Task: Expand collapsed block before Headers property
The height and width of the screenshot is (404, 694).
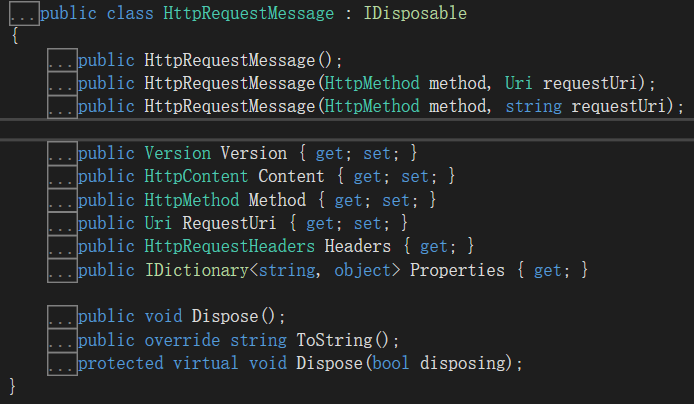Action: [x=62, y=246]
